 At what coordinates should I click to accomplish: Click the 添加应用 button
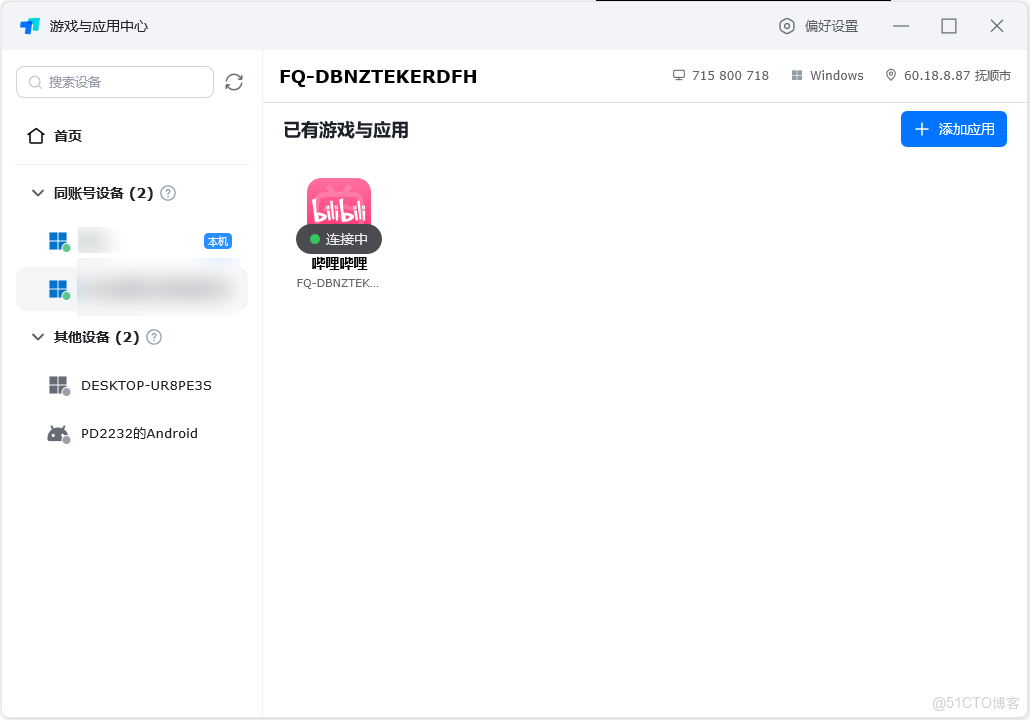953,129
